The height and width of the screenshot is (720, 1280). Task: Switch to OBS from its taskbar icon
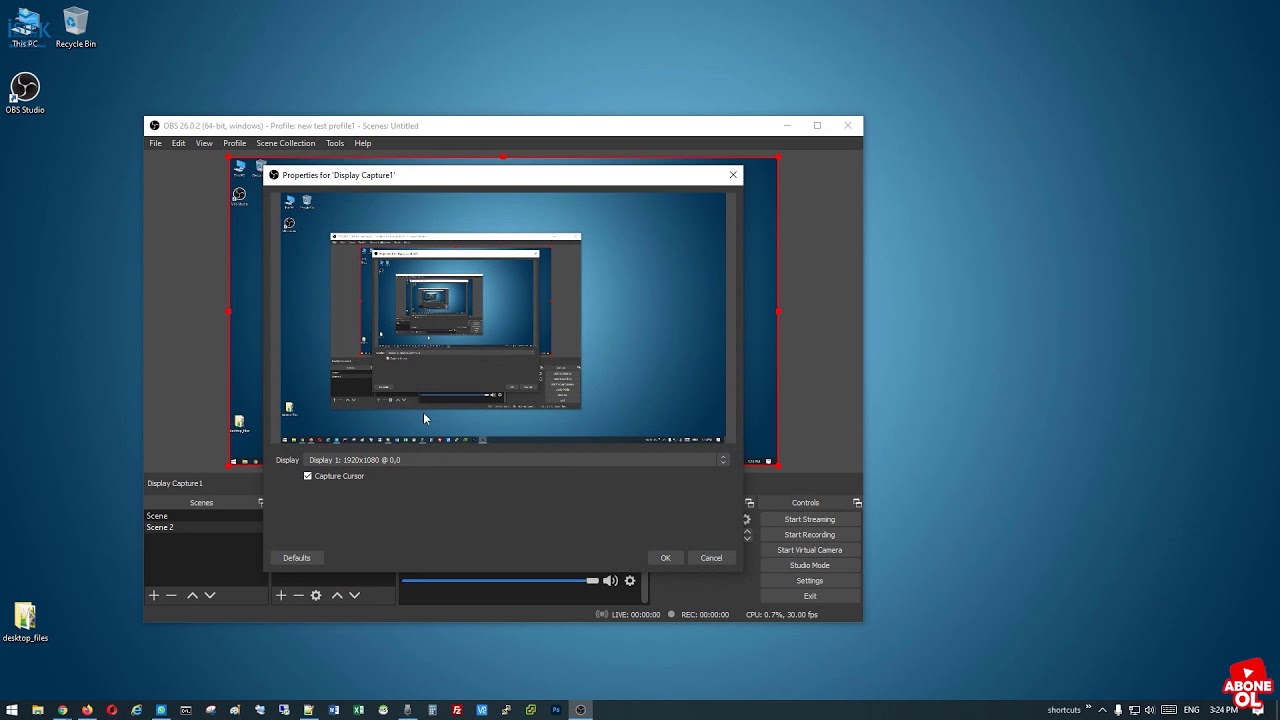tap(580, 710)
